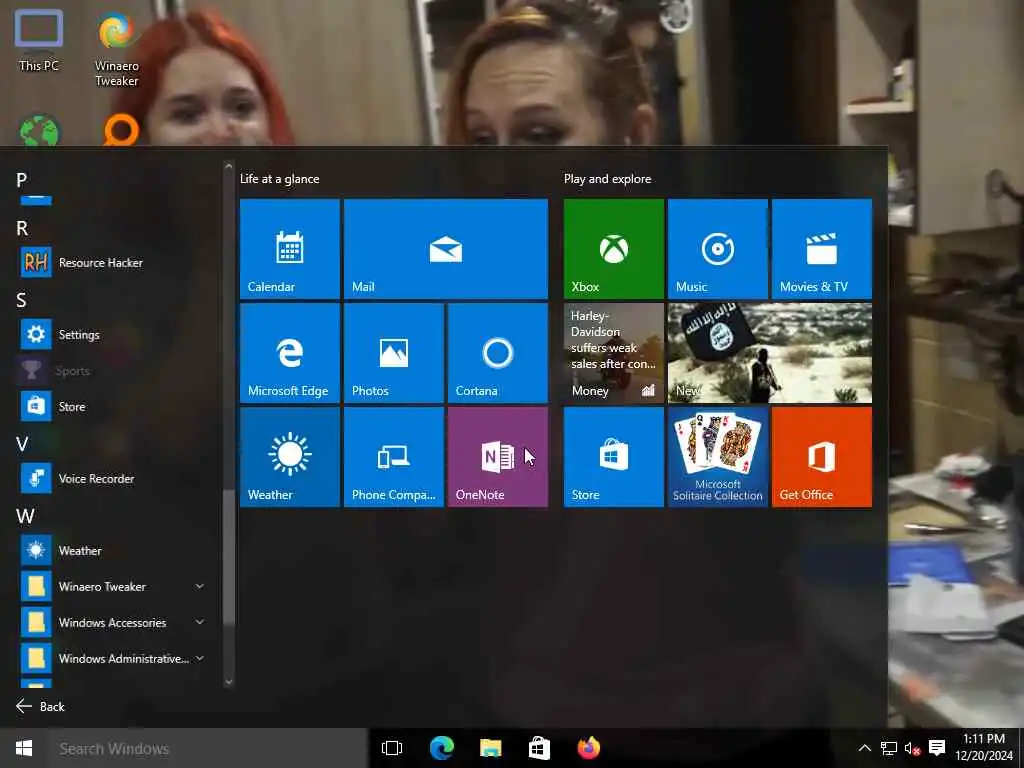Open the Action Center notifications icon
The image size is (1024, 768).
pos(937,748)
